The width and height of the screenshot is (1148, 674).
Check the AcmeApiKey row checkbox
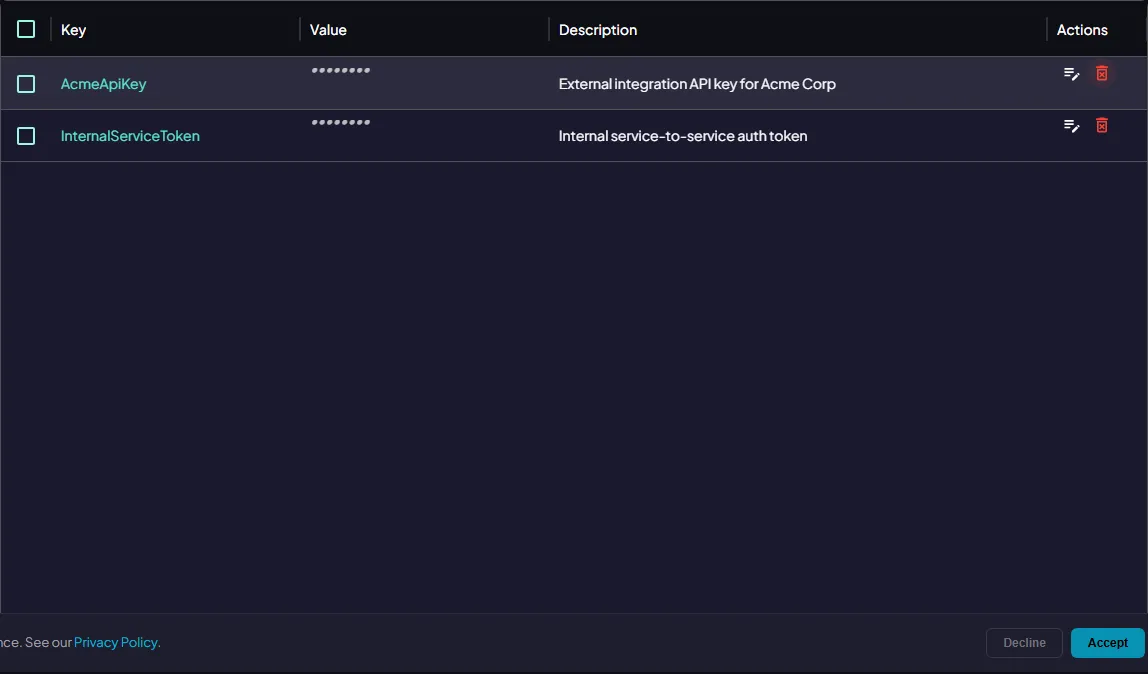coord(26,84)
